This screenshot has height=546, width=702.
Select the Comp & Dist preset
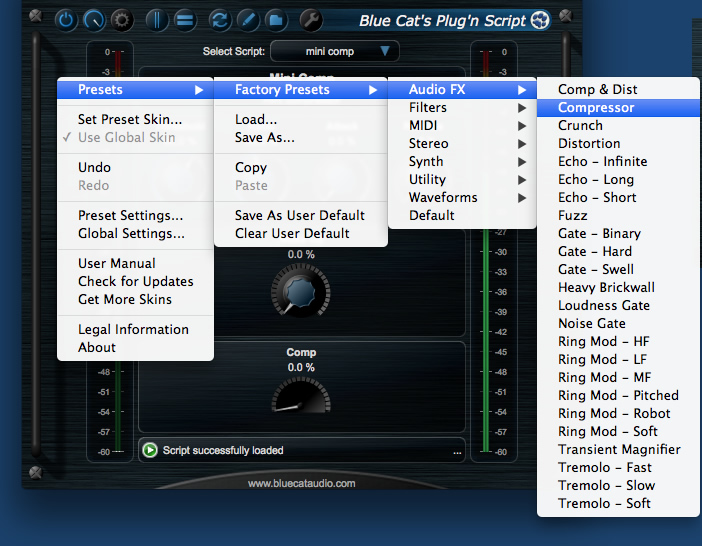tap(618, 90)
